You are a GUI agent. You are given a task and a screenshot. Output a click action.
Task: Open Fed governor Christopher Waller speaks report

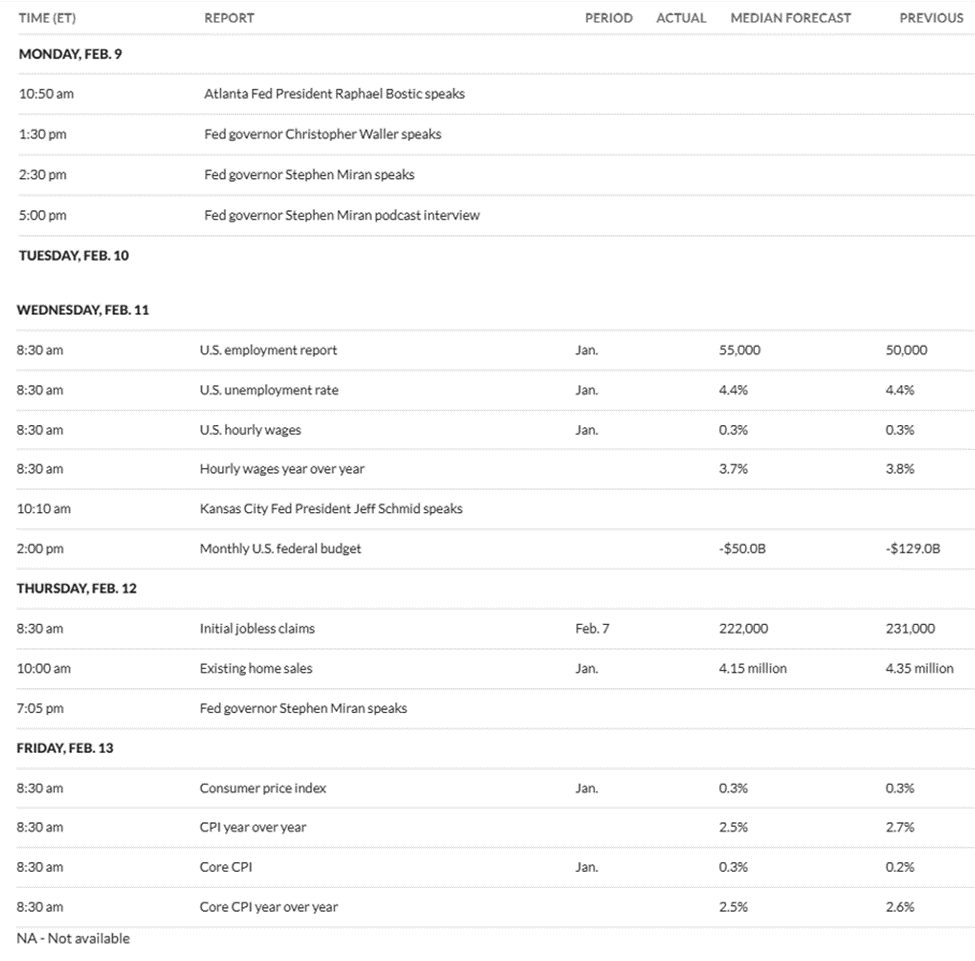[322, 134]
